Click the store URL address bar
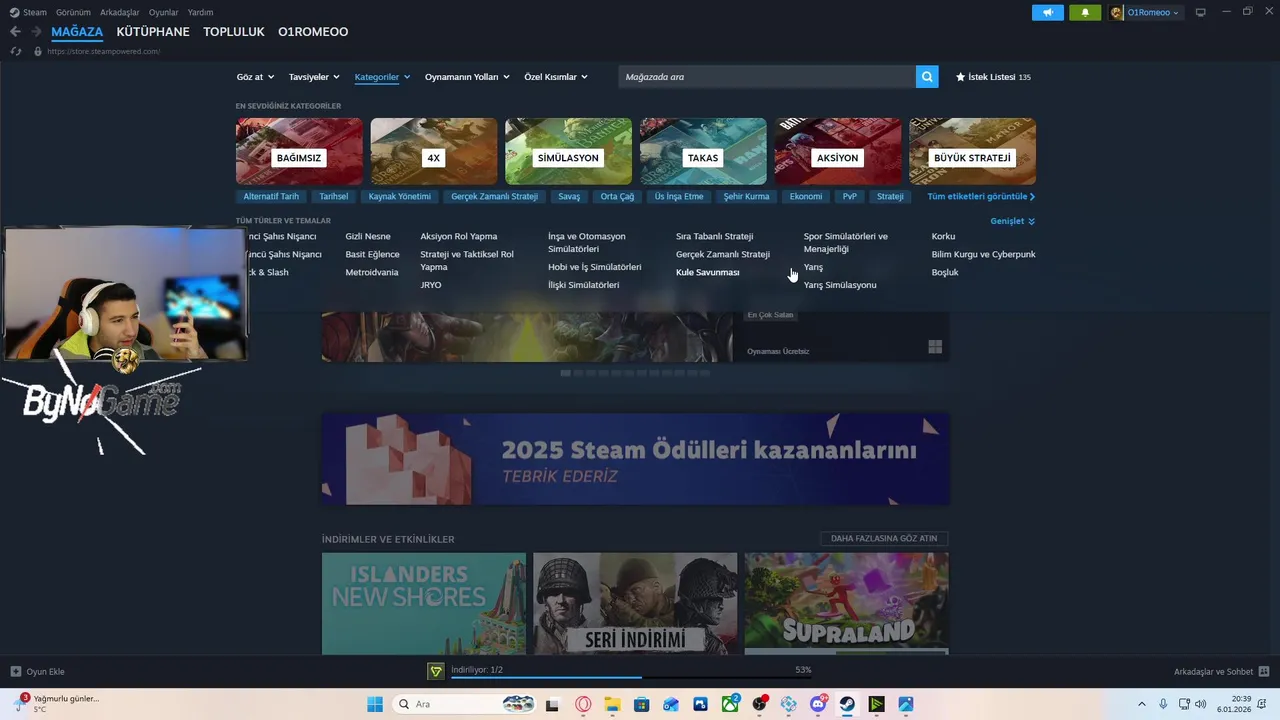 click(103, 51)
